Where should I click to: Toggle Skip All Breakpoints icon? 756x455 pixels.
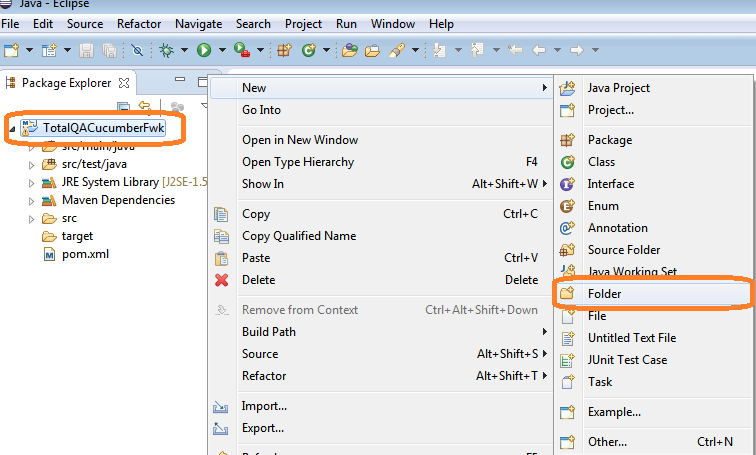click(x=137, y=50)
